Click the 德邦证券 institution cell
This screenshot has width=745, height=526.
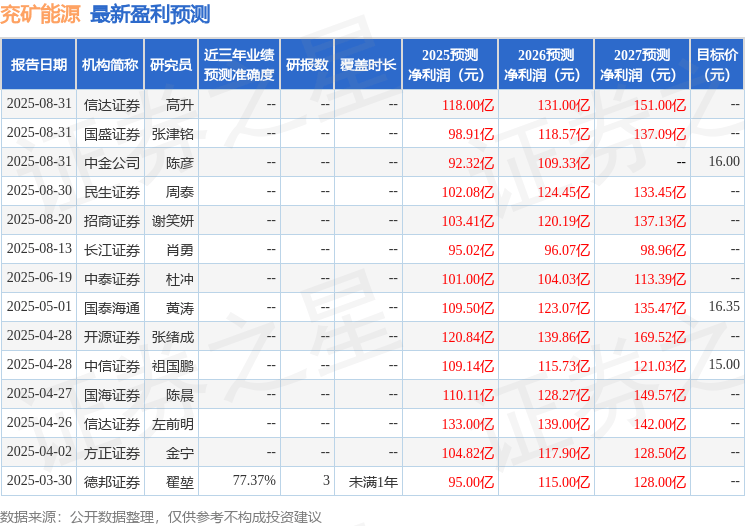[112, 482]
